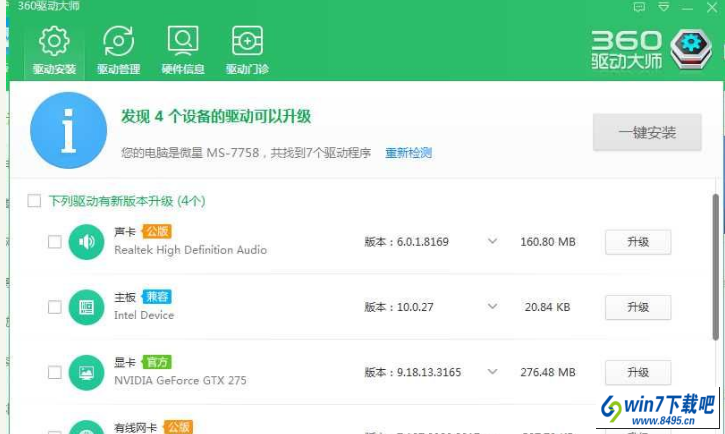725x434 pixels.
Task: Check the 主板 Intel Device checkbox
Action: tap(55, 307)
